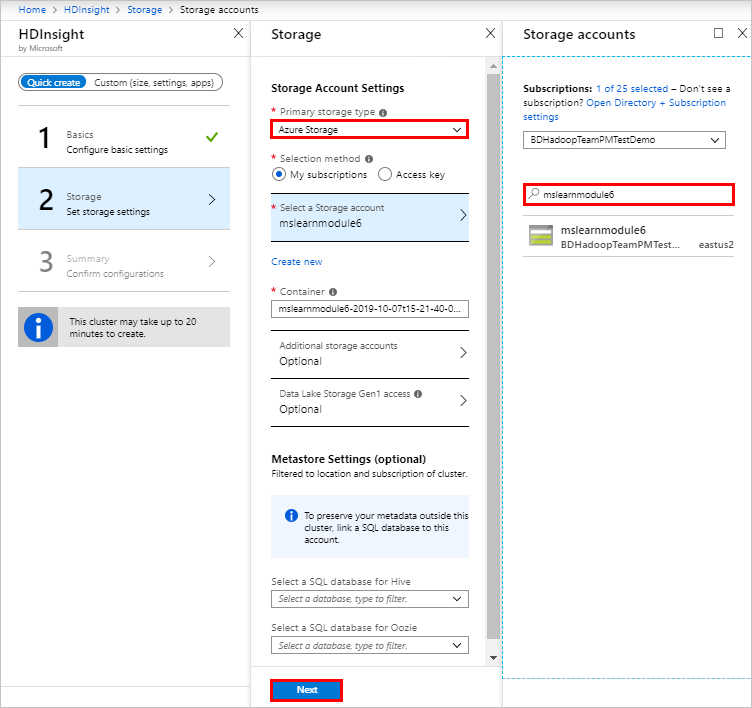The width and height of the screenshot is (752, 708).
Task: Close the Storage accounts blade
Action: pyautogui.click(x=742, y=33)
